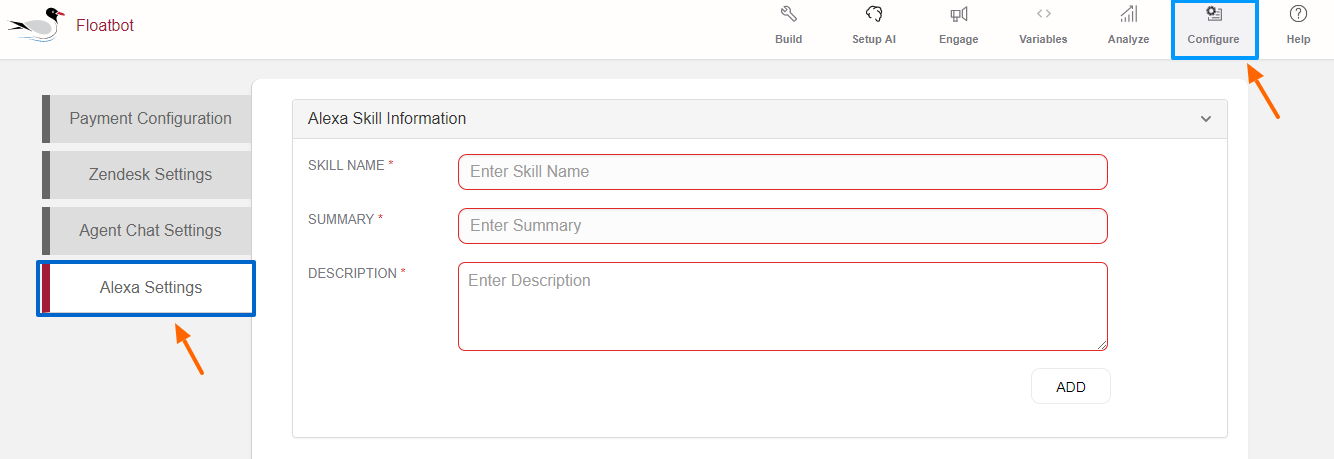The image size is (1334, 459).
Task: Open the Analyze bar chart icon
Action: pyautogui.click(x=1128, y=15)
